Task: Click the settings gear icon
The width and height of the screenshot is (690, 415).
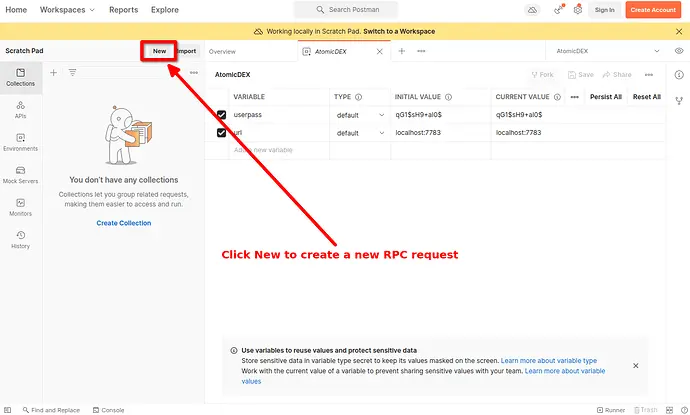Action: point(577,10)
